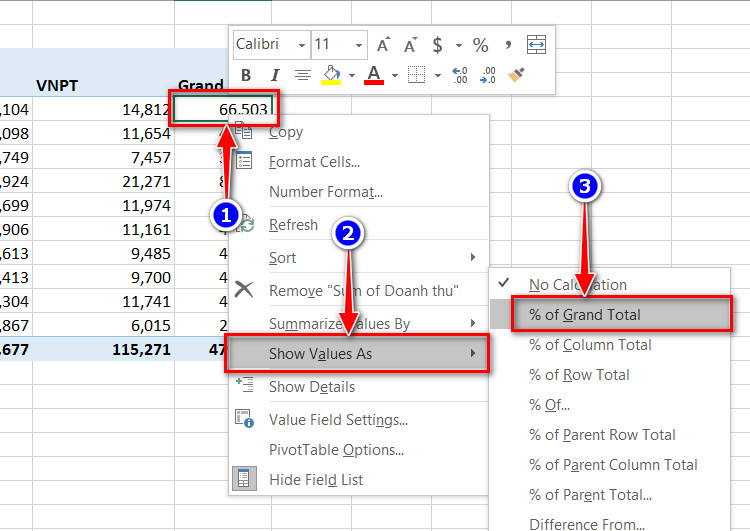Apply Percent Style format
The image size is (750, 531).
coord(481,45)
